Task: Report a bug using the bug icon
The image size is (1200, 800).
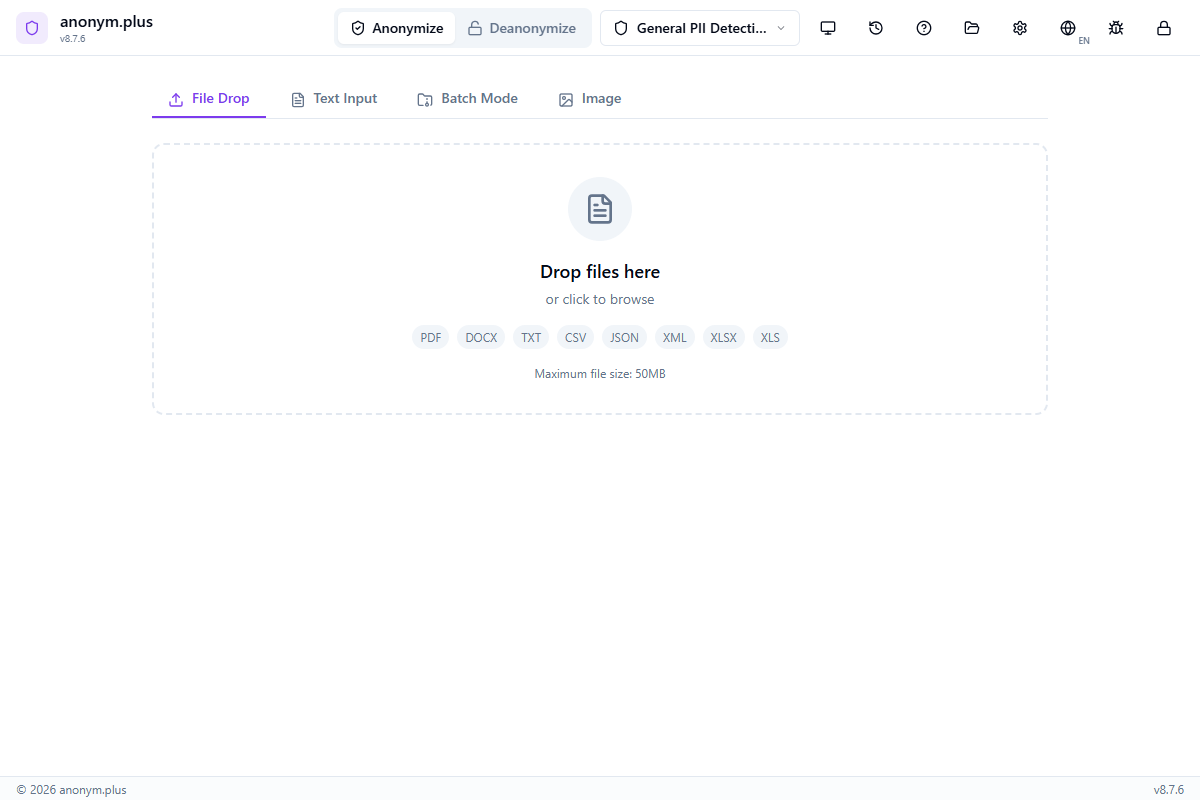Action: (x=1116, y=28)
